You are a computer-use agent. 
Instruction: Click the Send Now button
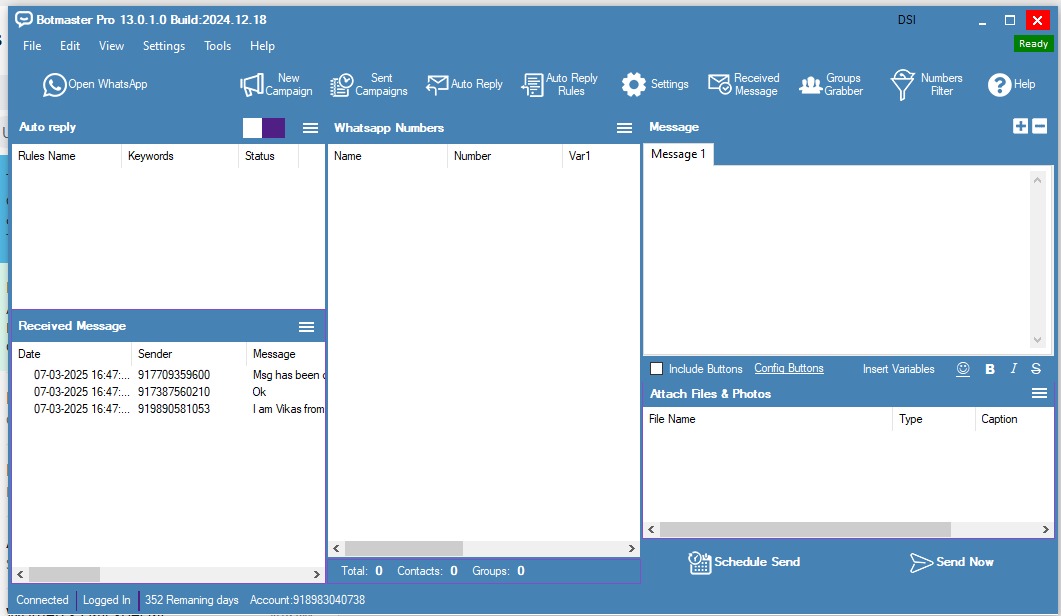coord(951,562)
